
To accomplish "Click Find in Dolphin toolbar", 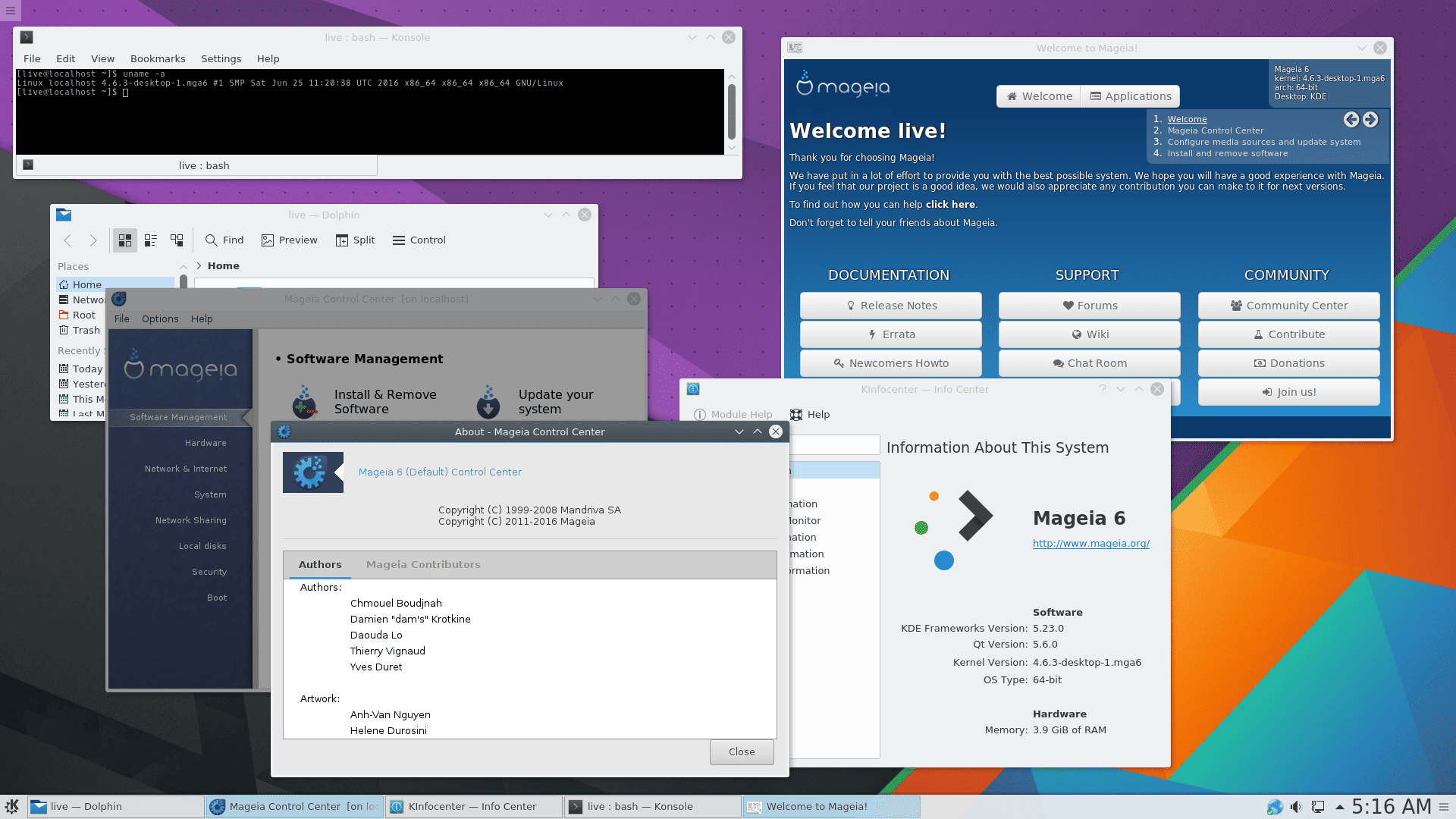I will (224, 240).
